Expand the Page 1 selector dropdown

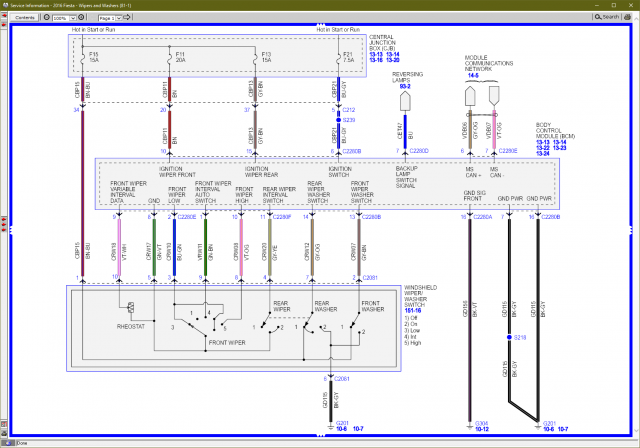(x=118, y=18)
